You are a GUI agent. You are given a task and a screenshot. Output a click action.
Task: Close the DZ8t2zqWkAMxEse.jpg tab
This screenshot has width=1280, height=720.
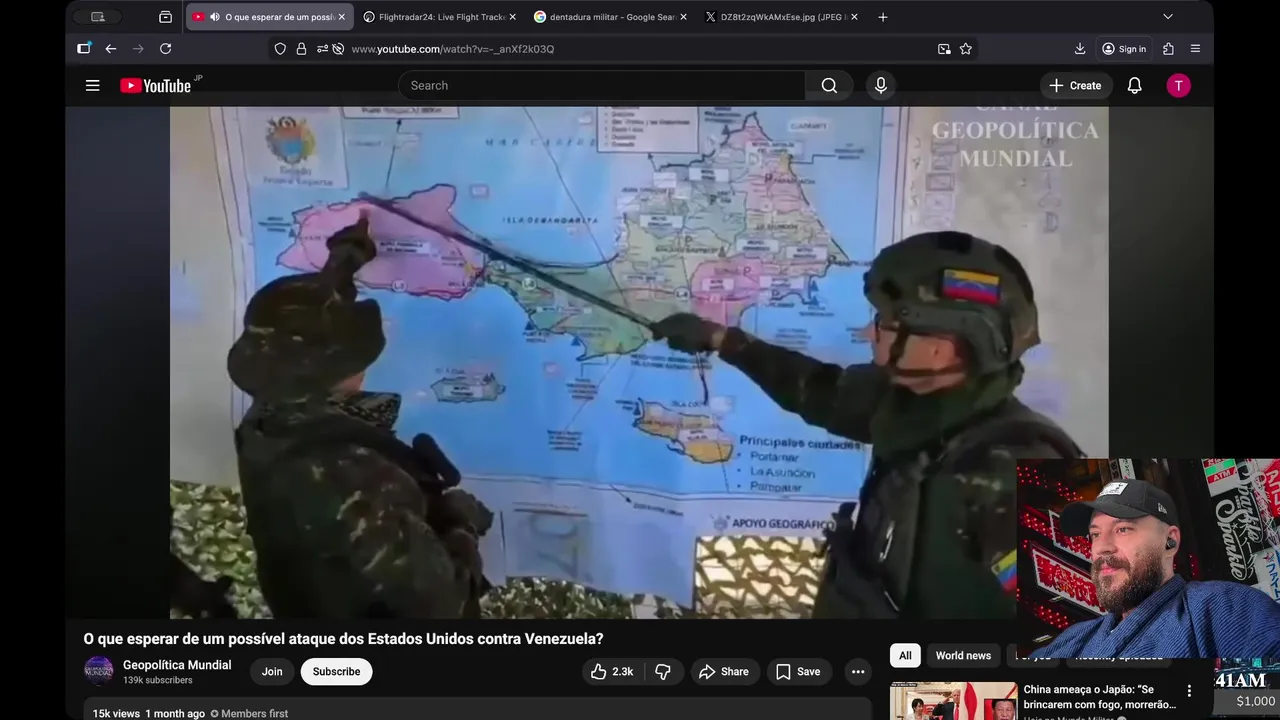point(854,17)
